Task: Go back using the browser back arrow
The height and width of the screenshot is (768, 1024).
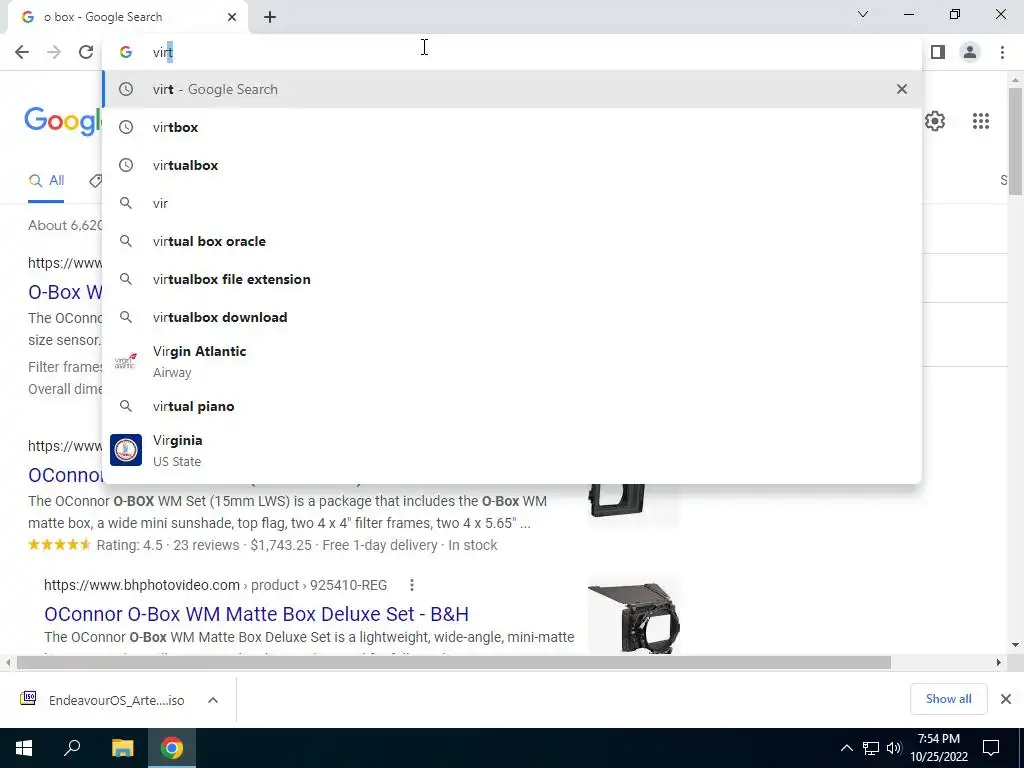Action: point(22,52)
